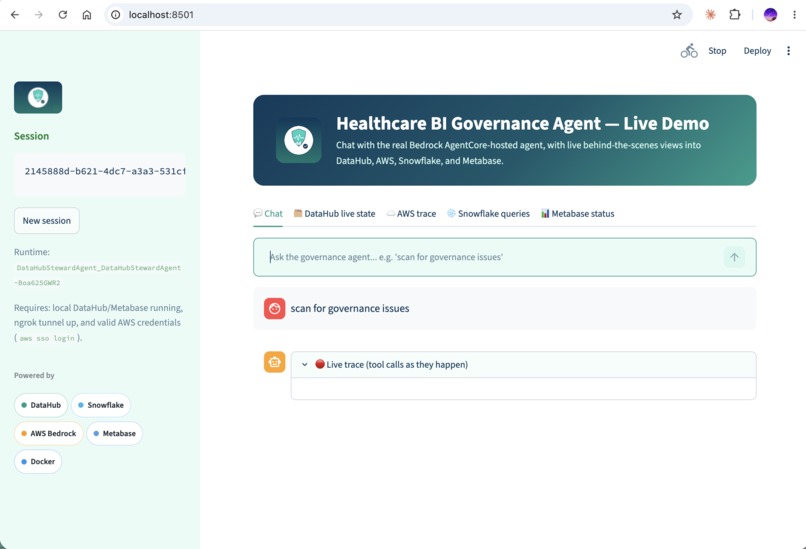Start a New session

(x=47, y=221)
